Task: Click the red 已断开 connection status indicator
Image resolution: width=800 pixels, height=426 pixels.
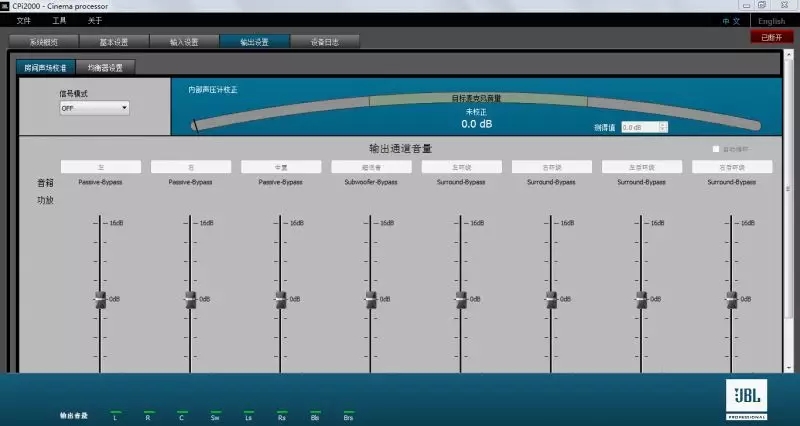Action: pyautogui.click(x=771, y=37)
